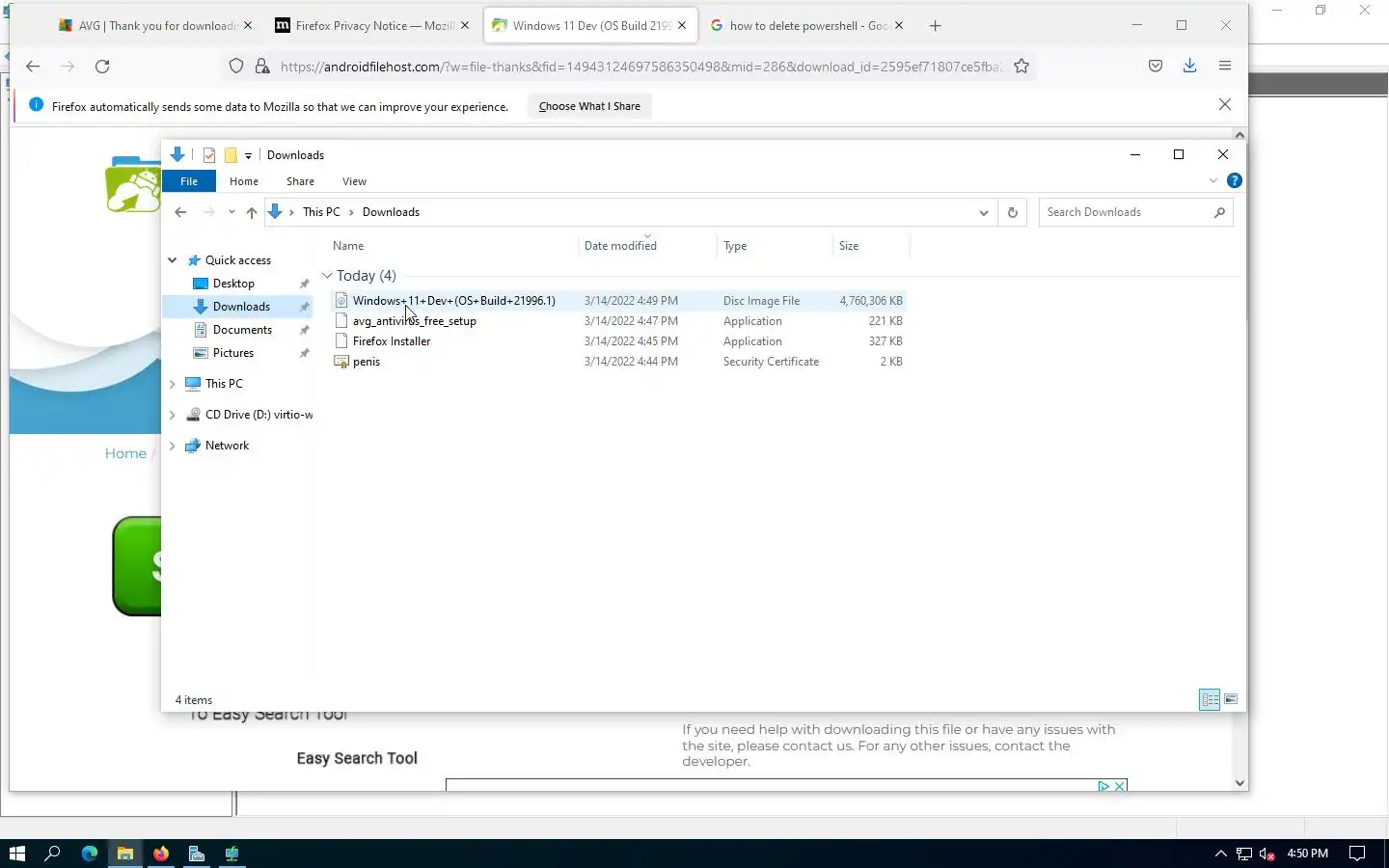Select Documents in Quick access
The height and width of the screenshot is (868, 1389).
click(x=242, y=330)
